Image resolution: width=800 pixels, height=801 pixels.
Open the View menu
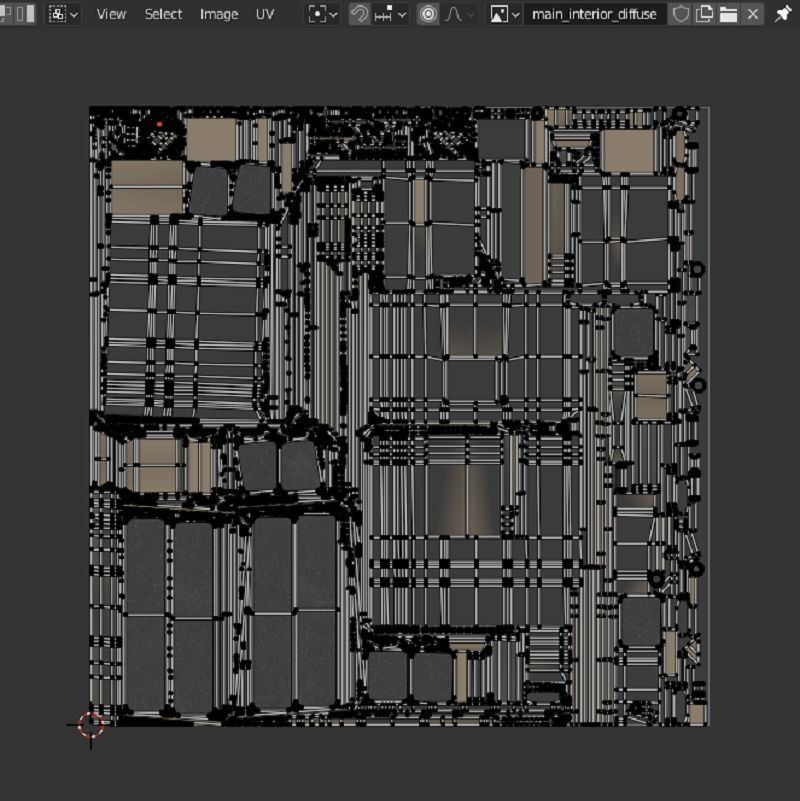point(111,14)
